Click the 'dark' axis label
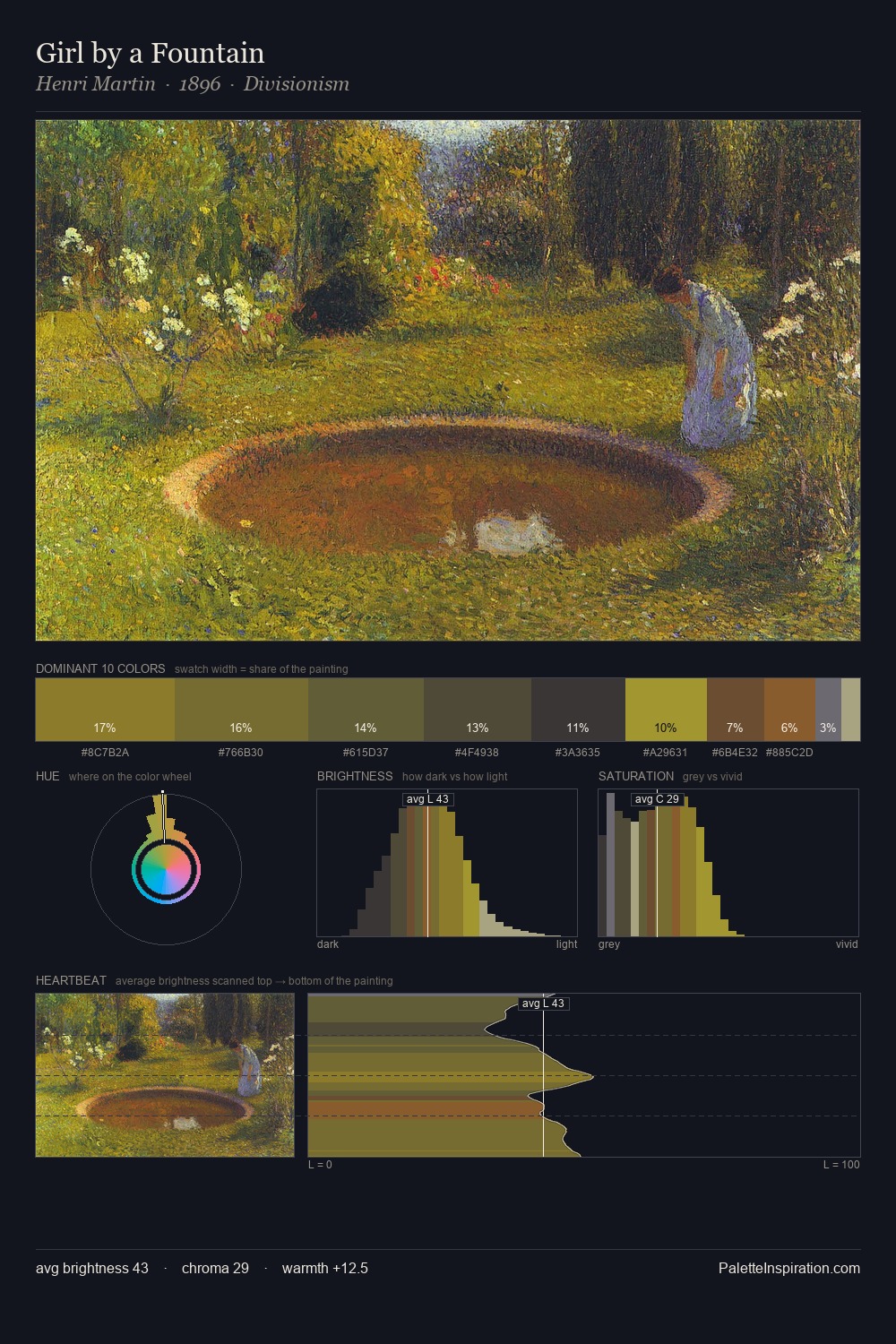The width and height of the screenshot is (896, 1344). pos(328,944)
